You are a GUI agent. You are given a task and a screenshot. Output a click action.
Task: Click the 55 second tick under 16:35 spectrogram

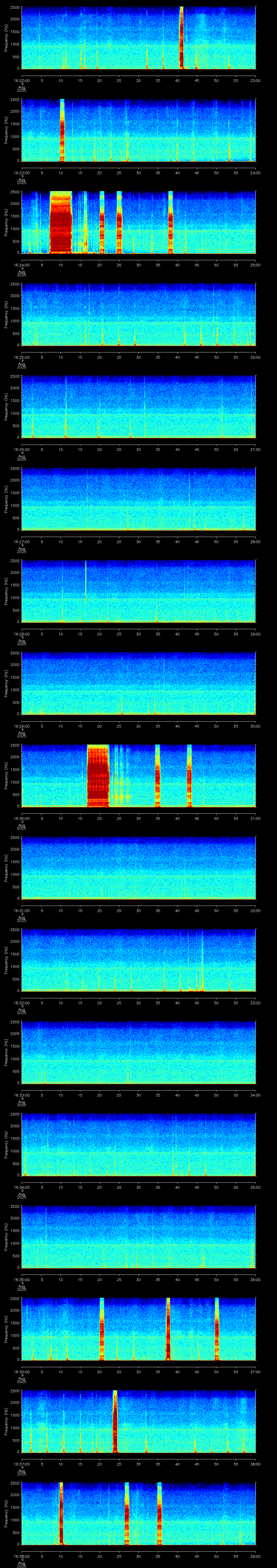point(236,1279)
